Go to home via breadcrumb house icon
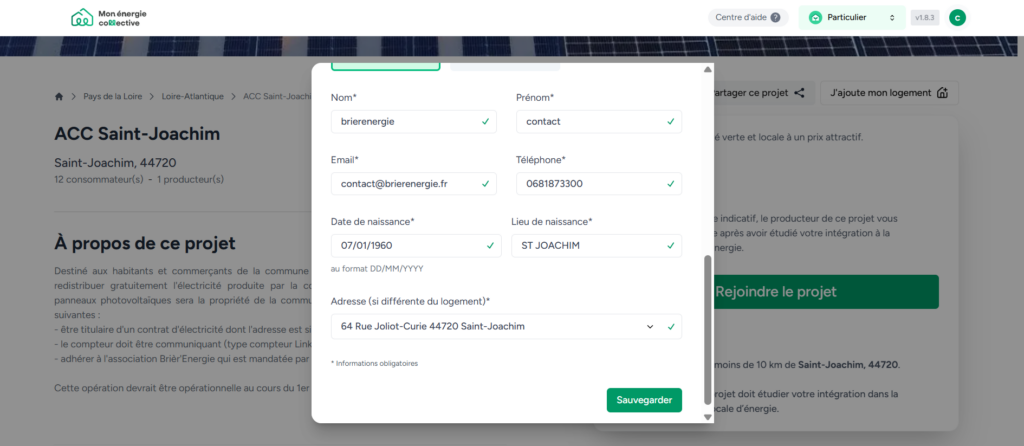This screenshot has height=446, width=1024. pyautogui.click(x=59, y=96)
